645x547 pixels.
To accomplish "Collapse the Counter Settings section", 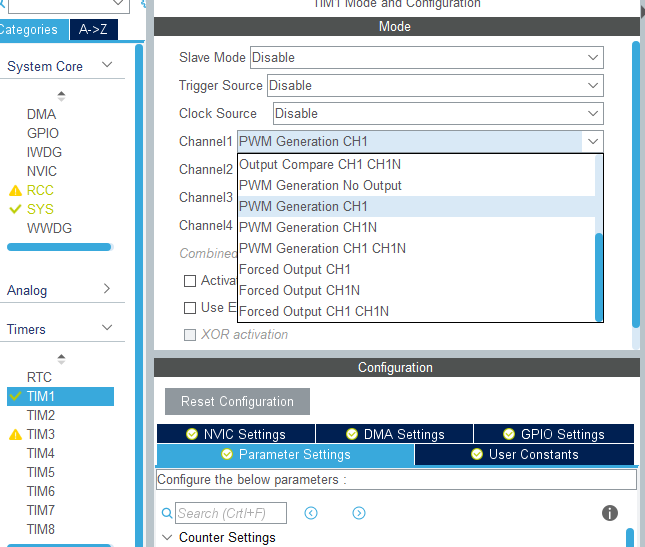I will 167,537.
